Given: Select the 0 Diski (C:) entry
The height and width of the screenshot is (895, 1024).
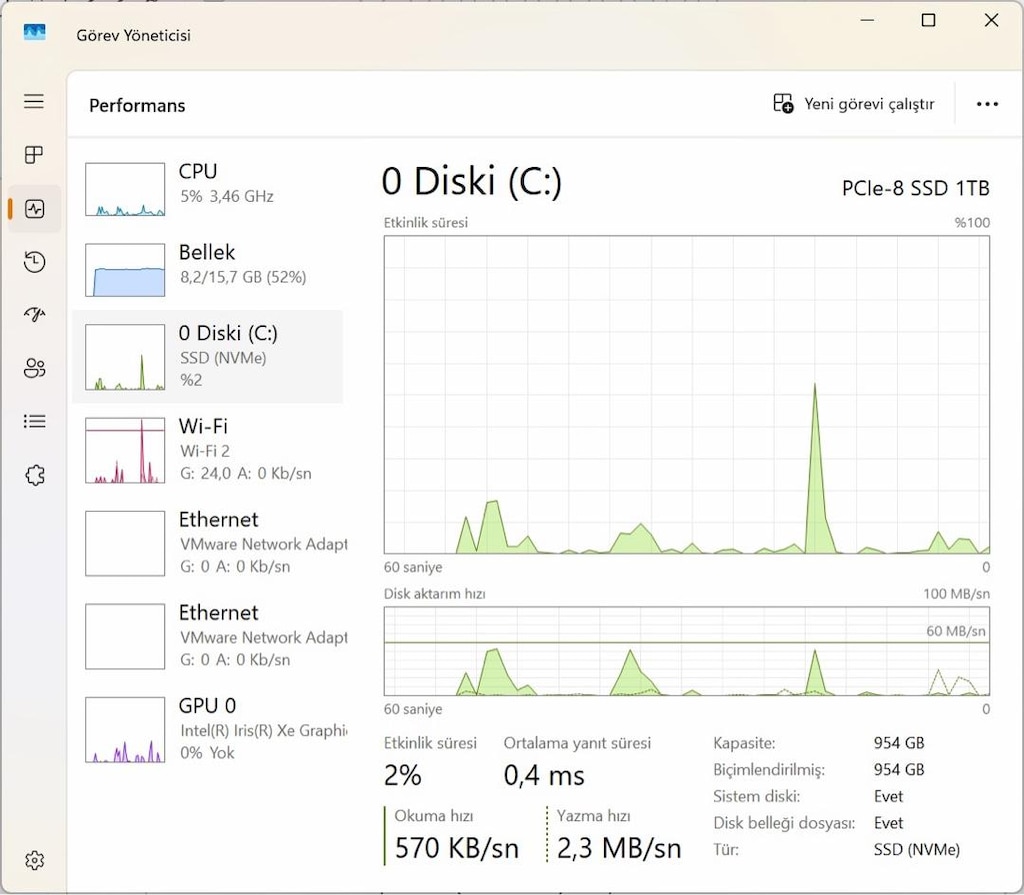Looking at the screenshot, I should coord(208,357).
